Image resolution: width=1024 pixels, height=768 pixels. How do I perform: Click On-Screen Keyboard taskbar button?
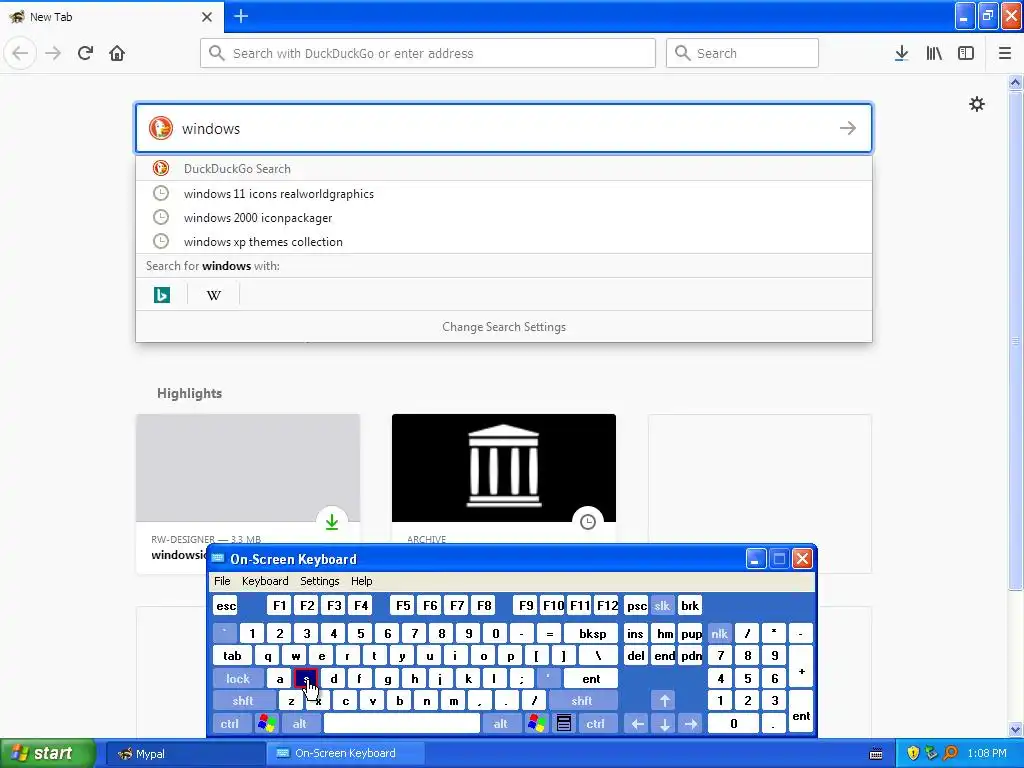pos(345,753)
